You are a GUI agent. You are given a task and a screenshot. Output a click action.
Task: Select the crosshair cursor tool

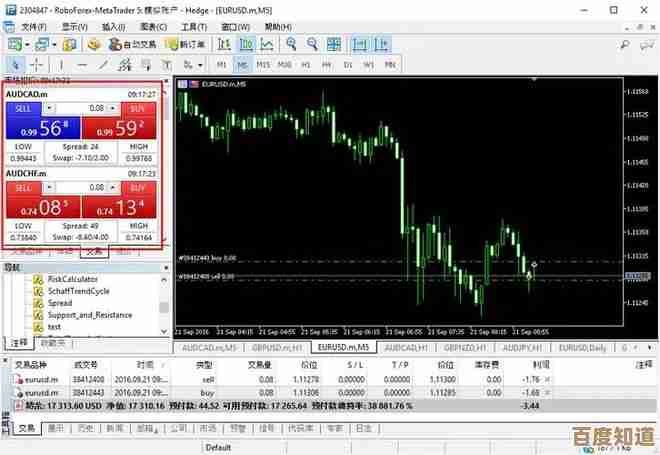coord(35,65)
